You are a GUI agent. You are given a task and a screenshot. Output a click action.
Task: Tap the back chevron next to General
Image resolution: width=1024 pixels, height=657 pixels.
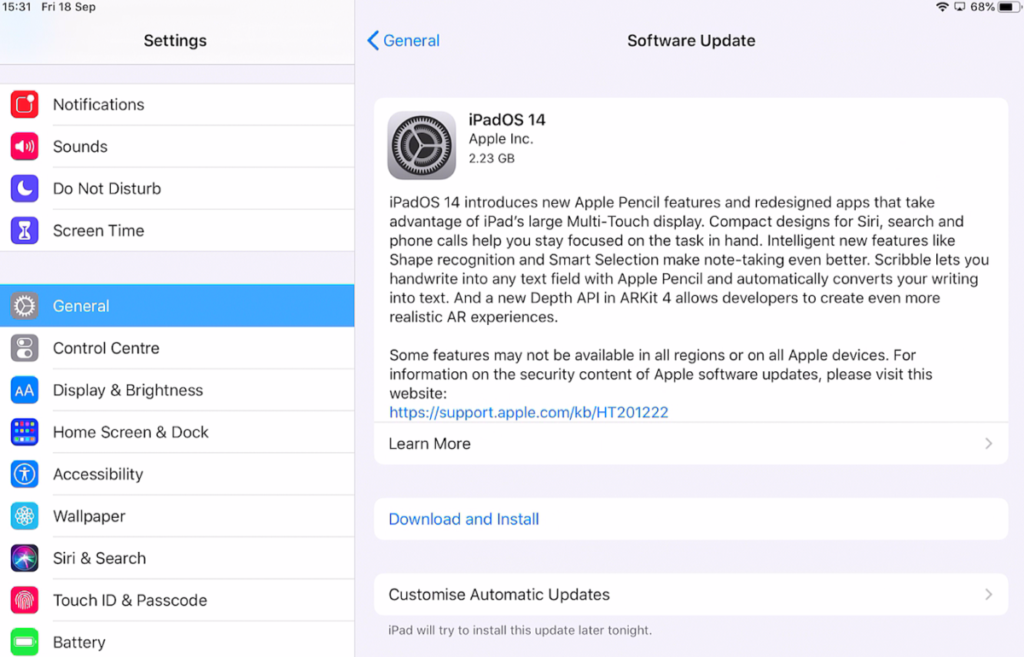click(x=373, y=40)
